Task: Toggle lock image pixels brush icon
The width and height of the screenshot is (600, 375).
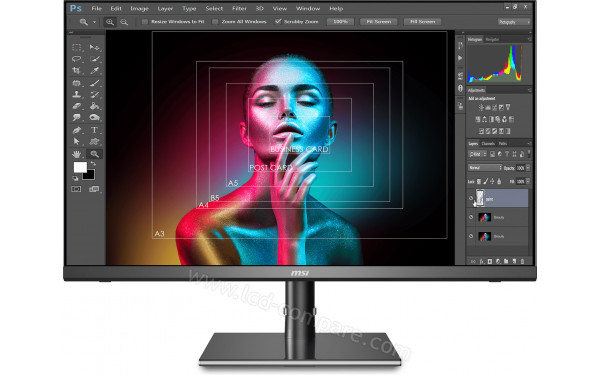Action: (486, 181)
